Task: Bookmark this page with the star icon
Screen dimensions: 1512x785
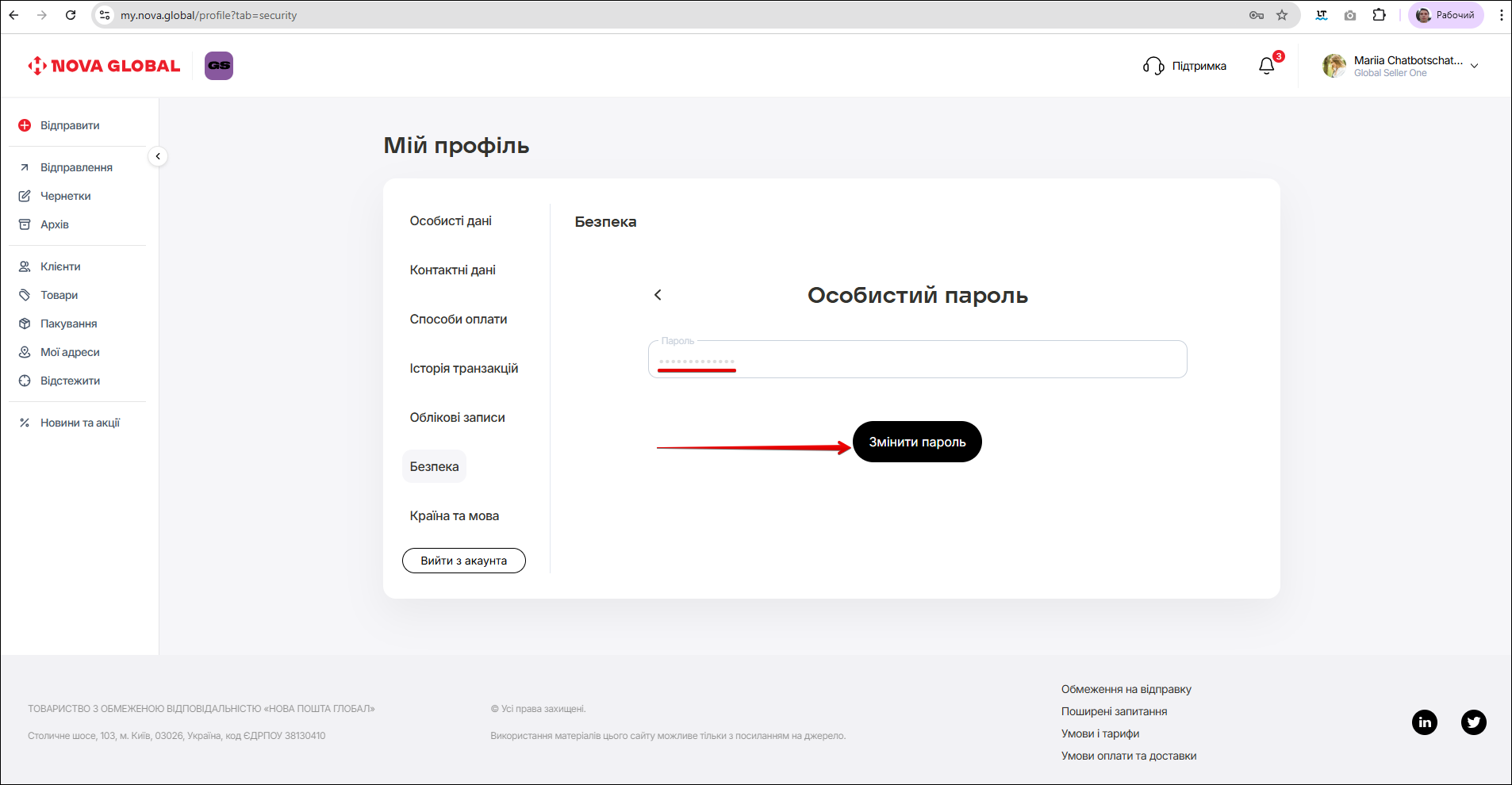Action: click(x=1282, y=15)
